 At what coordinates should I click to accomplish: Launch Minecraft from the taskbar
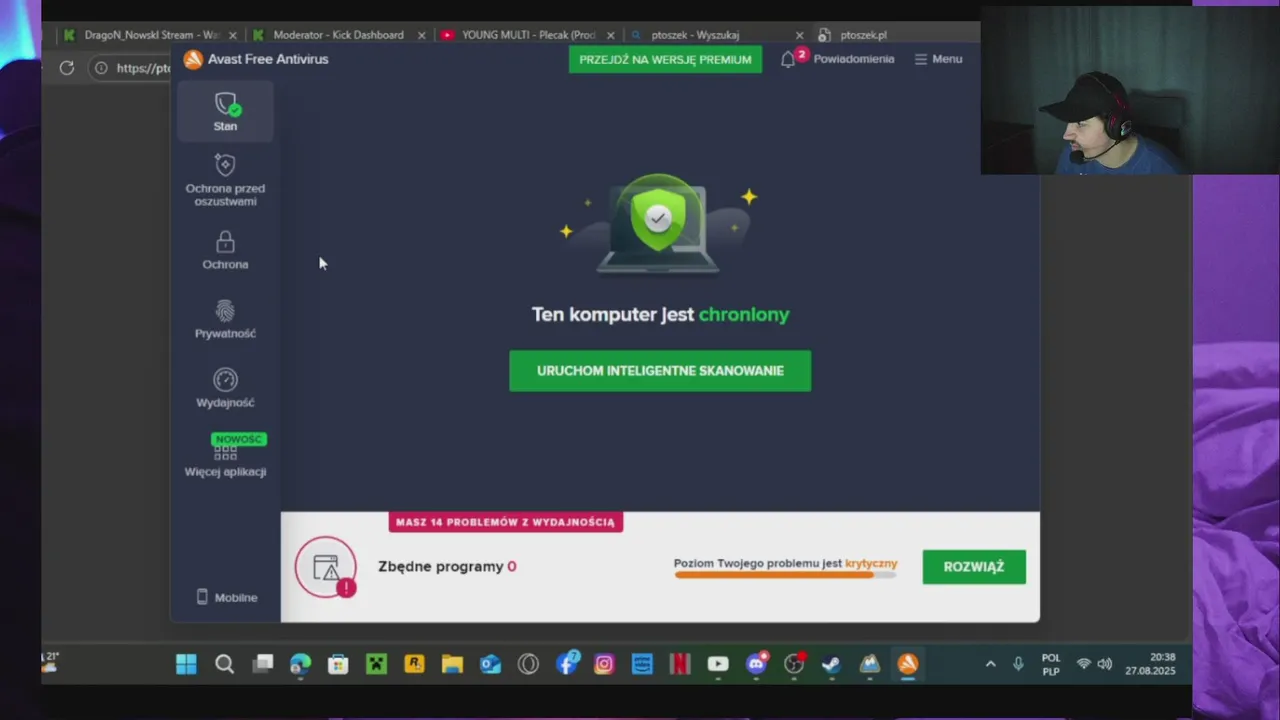click(x=376, y=664)
